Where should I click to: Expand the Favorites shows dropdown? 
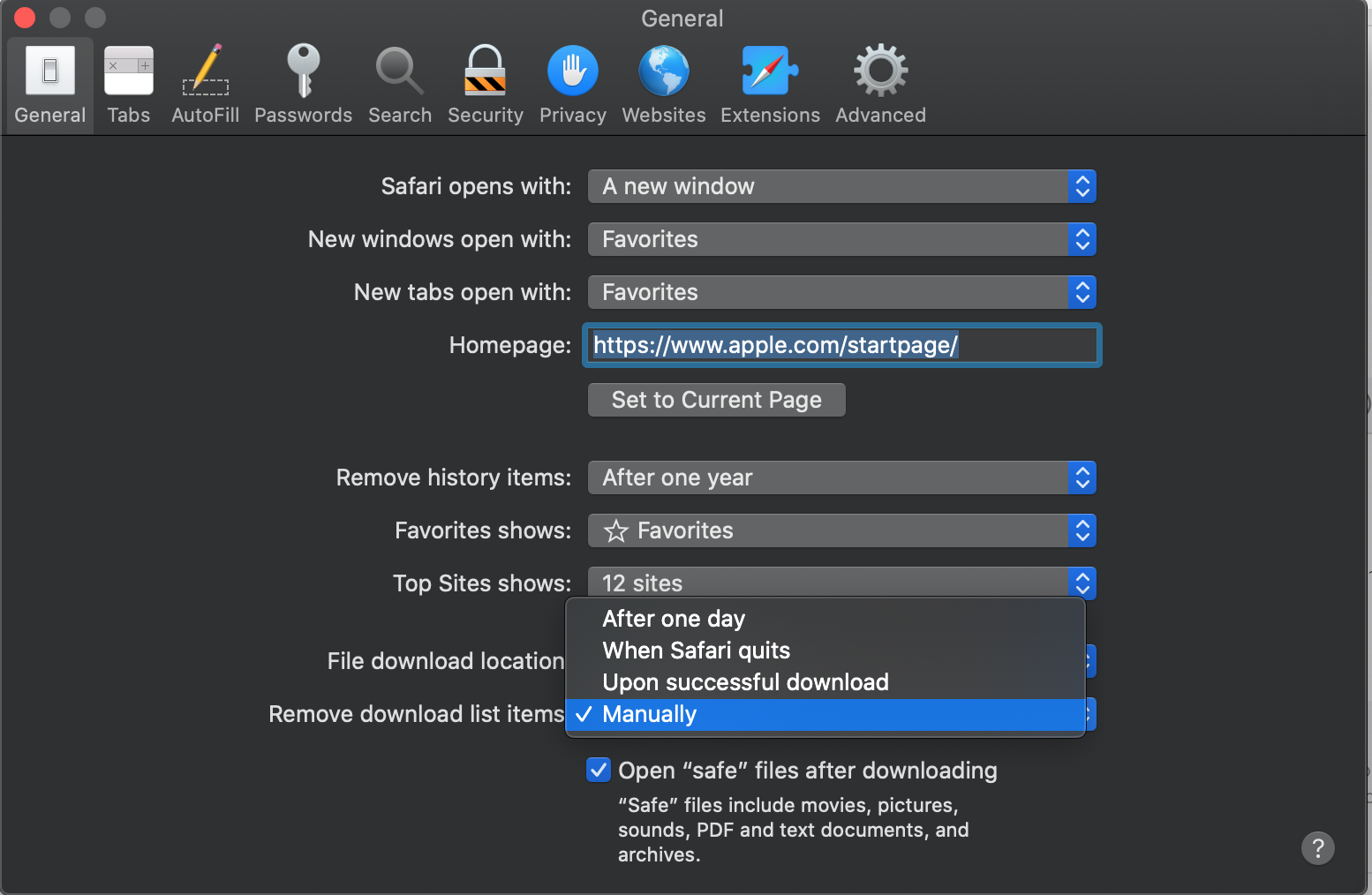coord(841,530)
